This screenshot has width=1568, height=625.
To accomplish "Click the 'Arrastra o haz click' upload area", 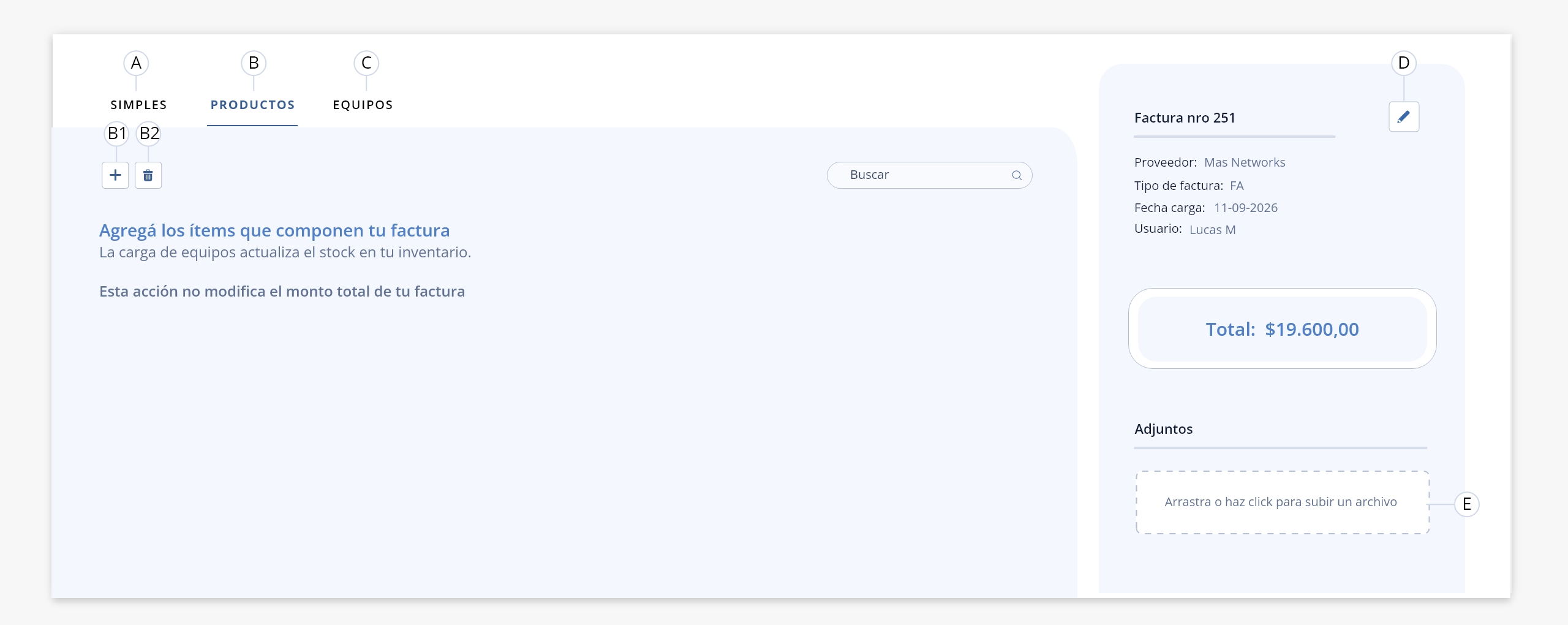I will point(1283,502).
